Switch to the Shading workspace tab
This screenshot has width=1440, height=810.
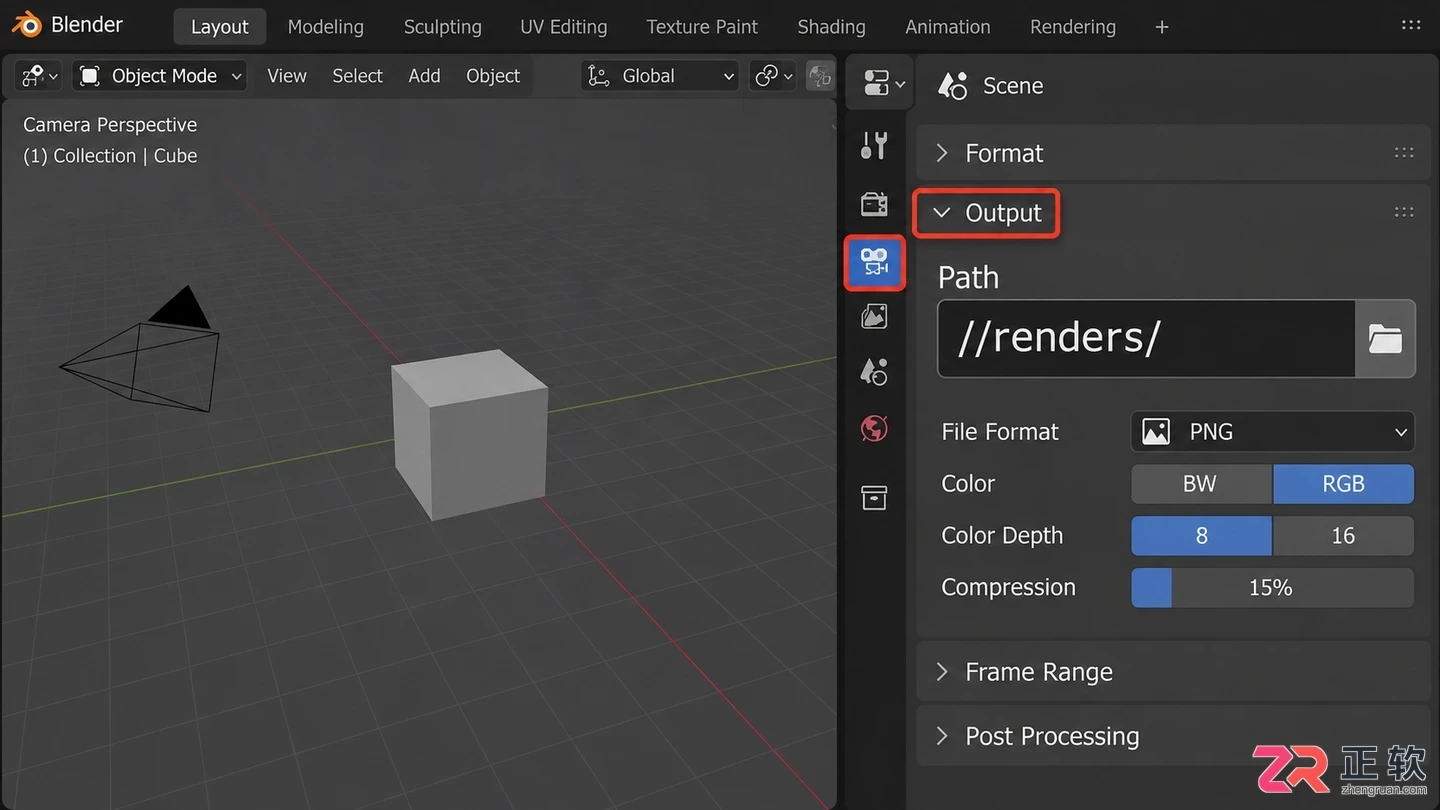pyautogui.click(x=831, y=27)
